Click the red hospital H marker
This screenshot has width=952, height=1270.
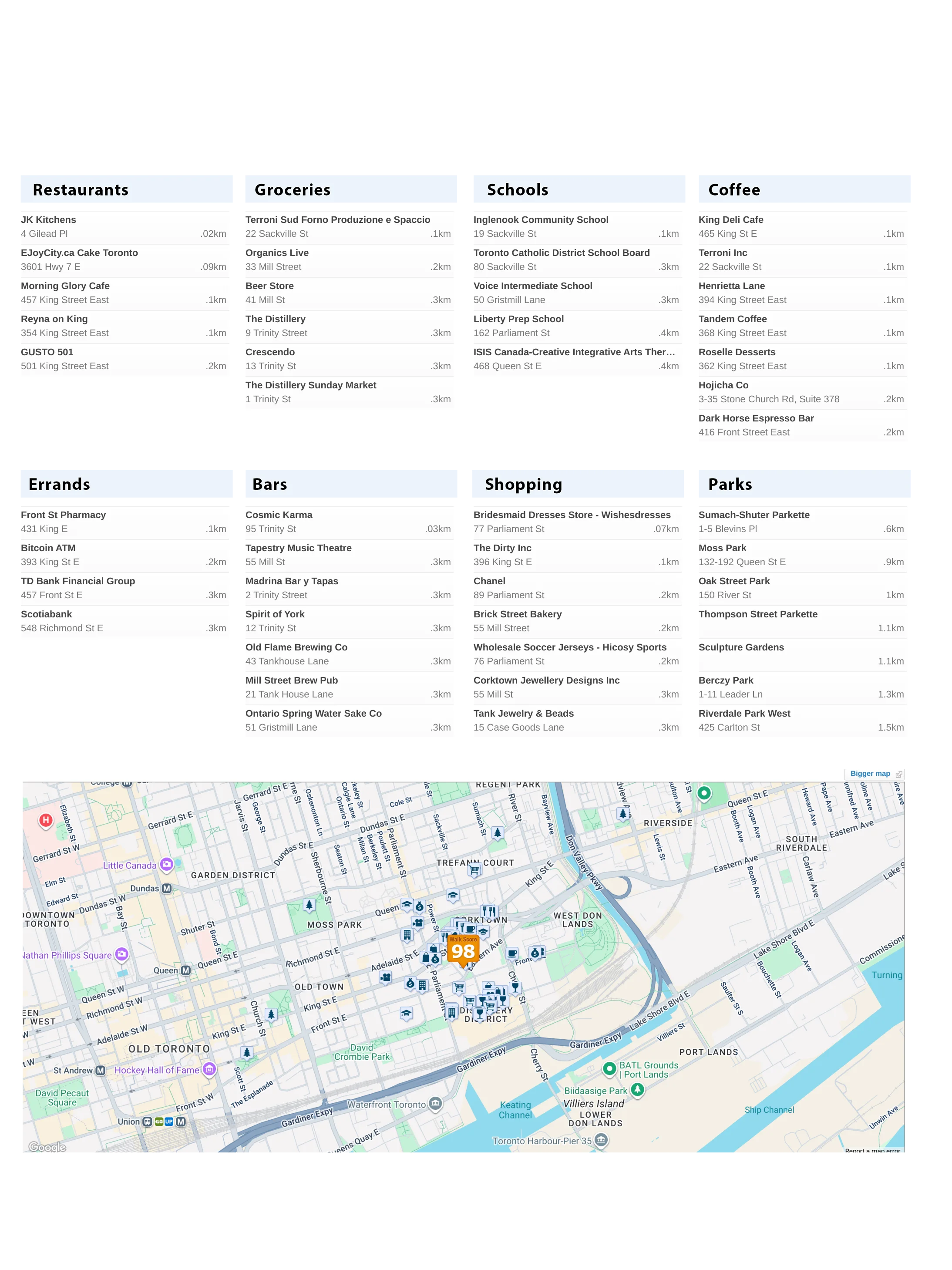point(46,820)
